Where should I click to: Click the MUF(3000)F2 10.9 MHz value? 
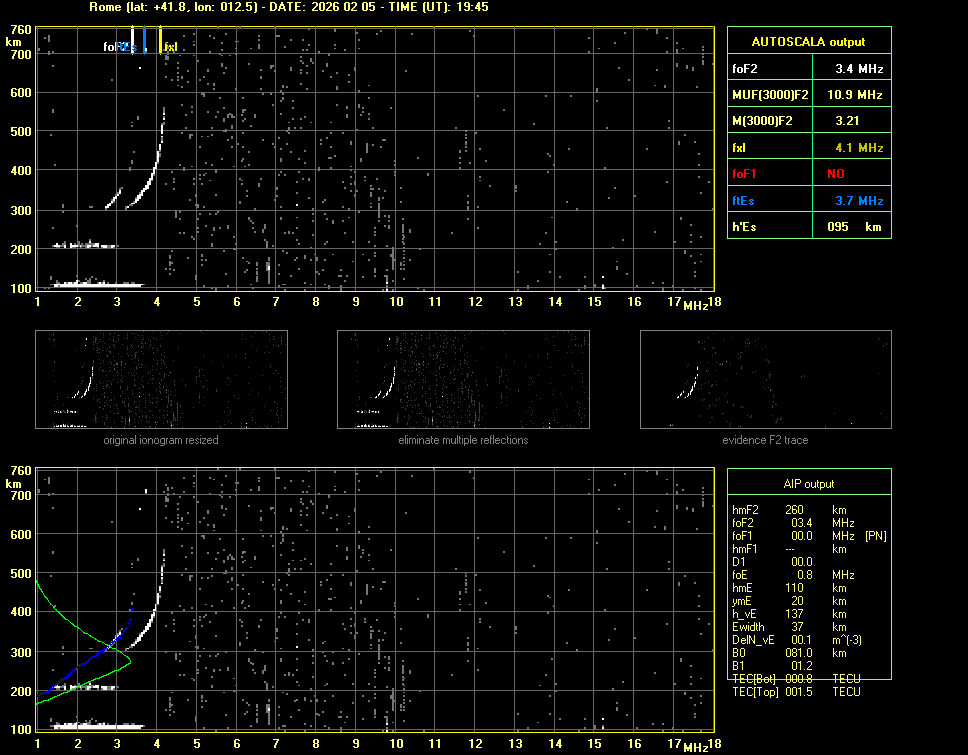(859, 95)
